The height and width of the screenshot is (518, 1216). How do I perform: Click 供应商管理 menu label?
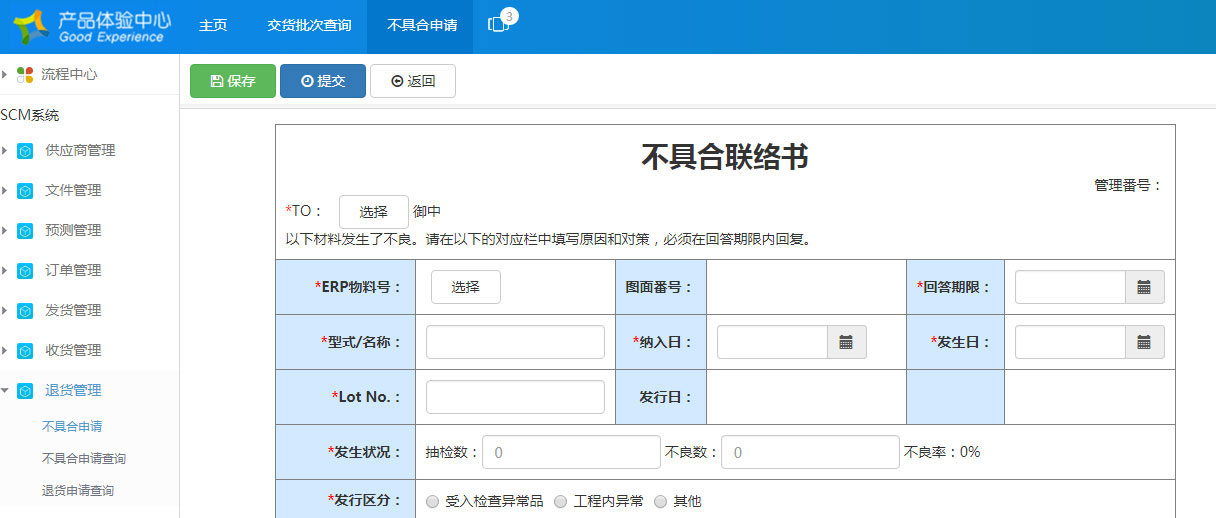coord(80,151)
